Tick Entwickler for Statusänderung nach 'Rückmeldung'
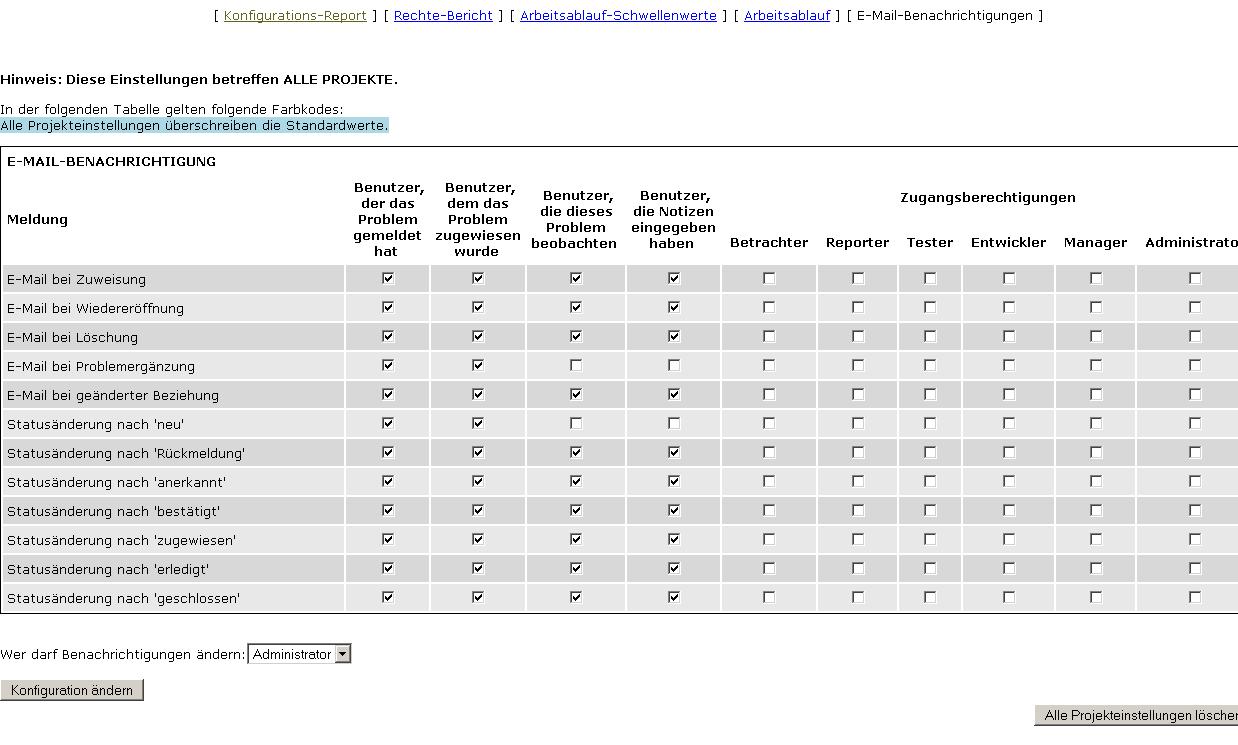 [x=1009, y=453]
